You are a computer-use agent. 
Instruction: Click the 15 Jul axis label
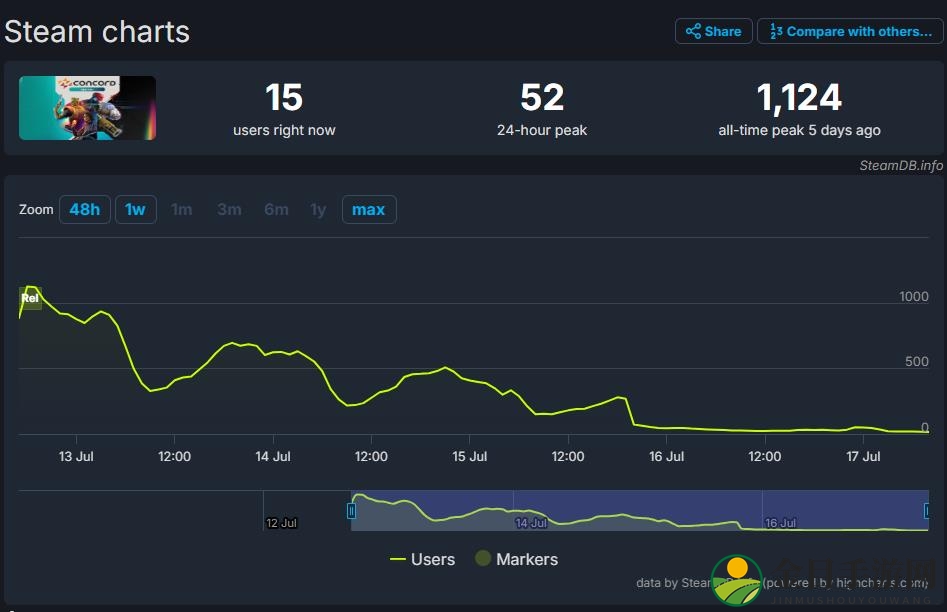click(470, 456)
